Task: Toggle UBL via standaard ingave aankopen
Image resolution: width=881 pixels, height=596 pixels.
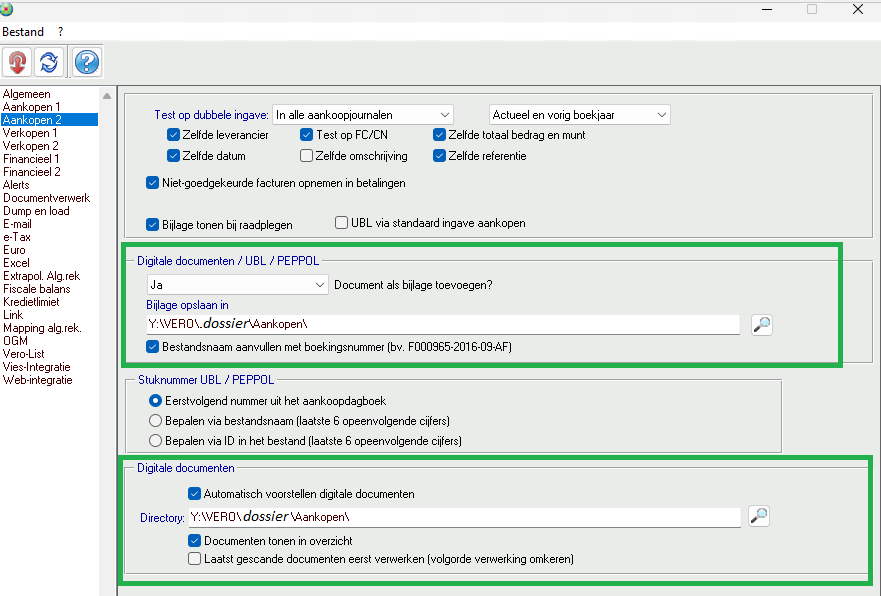Action: click(342, 223)
